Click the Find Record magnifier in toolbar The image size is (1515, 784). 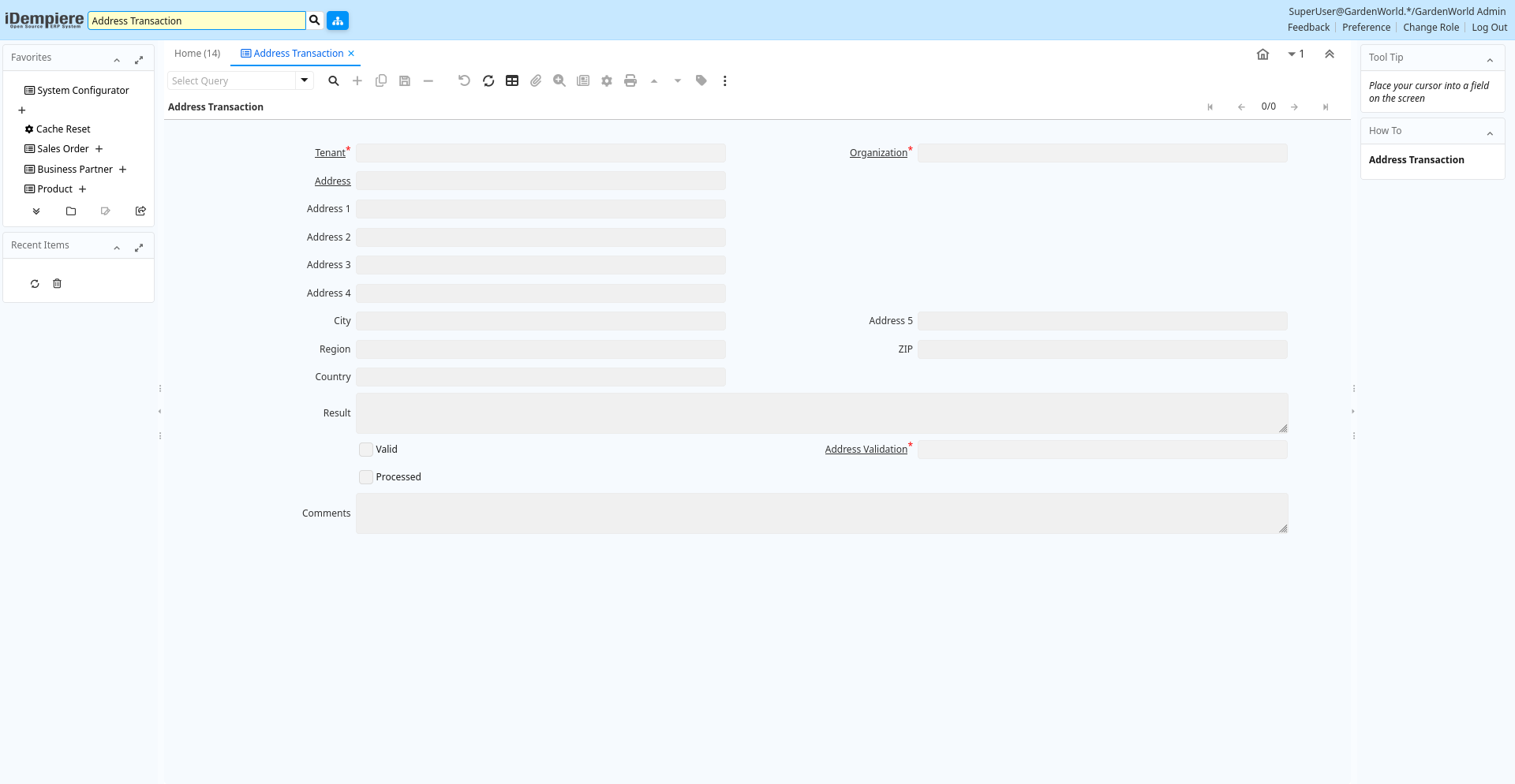(x=334, y=81)
